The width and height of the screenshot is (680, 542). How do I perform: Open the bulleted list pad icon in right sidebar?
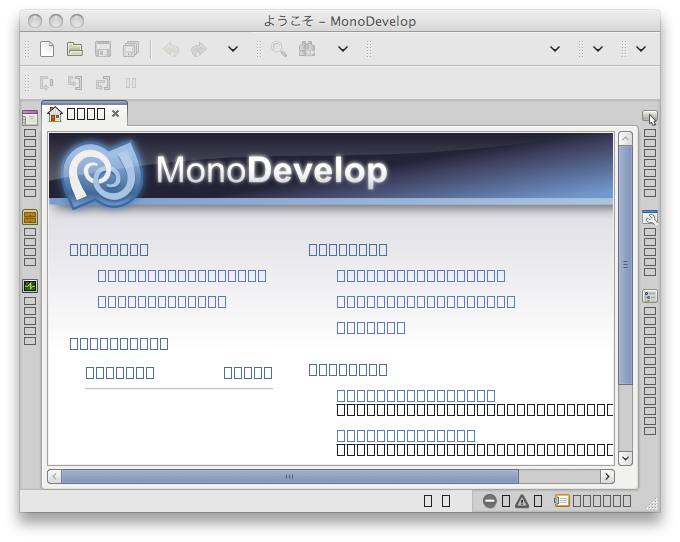[650, 296]
